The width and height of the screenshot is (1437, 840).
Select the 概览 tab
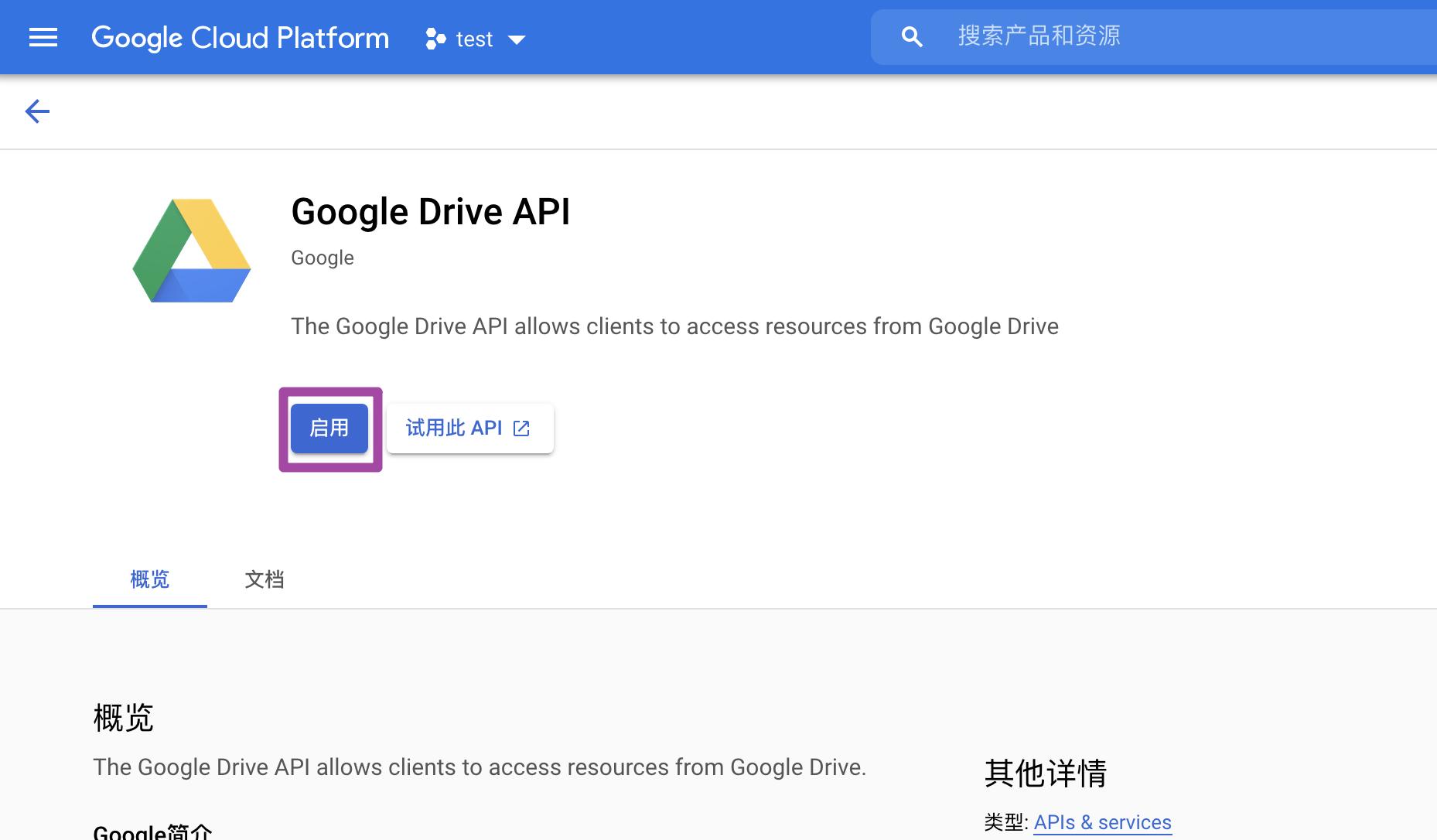pos(149,579)
